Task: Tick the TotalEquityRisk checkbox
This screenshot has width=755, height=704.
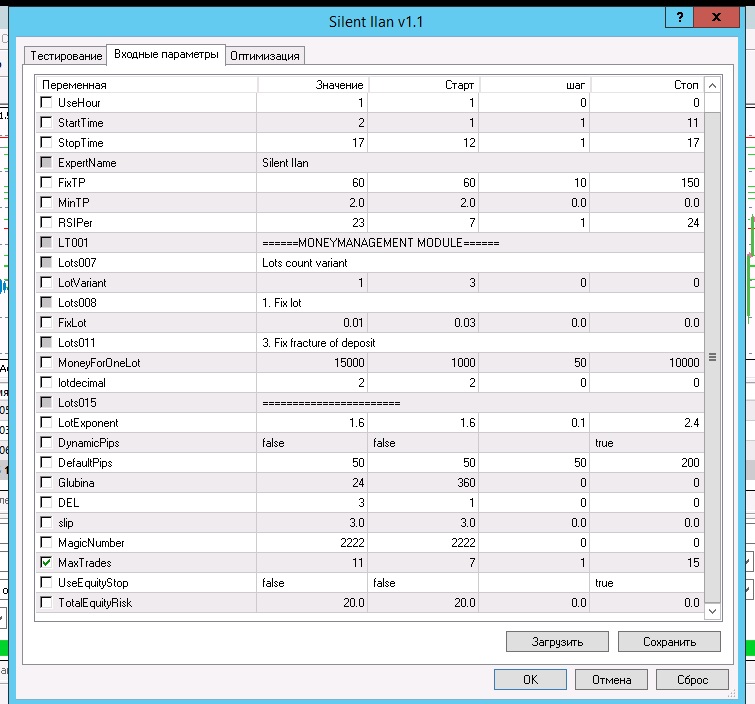Action: click(x=46, y=602)
